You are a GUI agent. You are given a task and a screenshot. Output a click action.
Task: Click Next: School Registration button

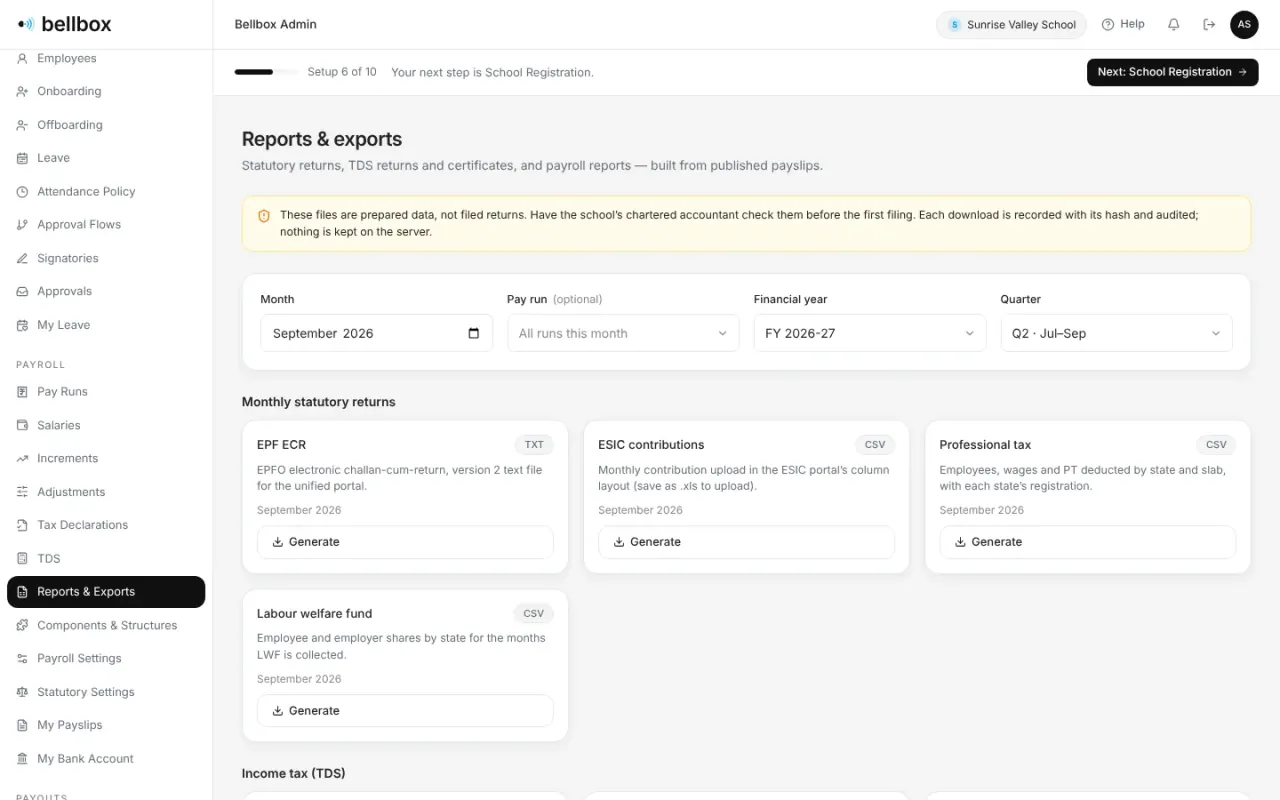(1172, 72)
